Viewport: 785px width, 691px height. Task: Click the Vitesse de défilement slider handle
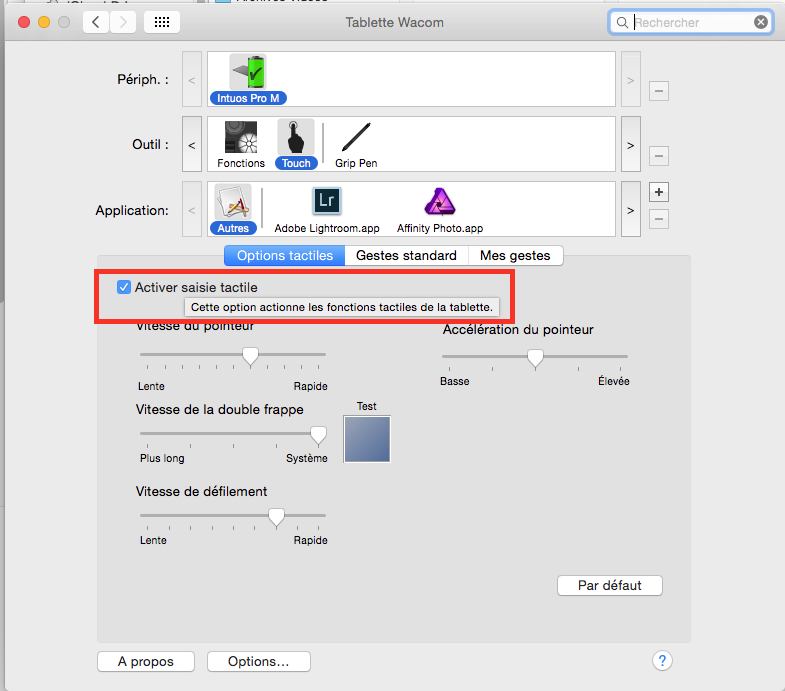point(276,517)
